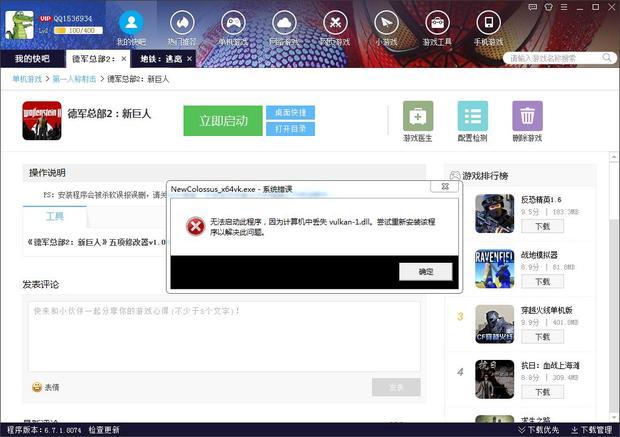Open the 游戏工具 toolbox icon

pos(437,23)
